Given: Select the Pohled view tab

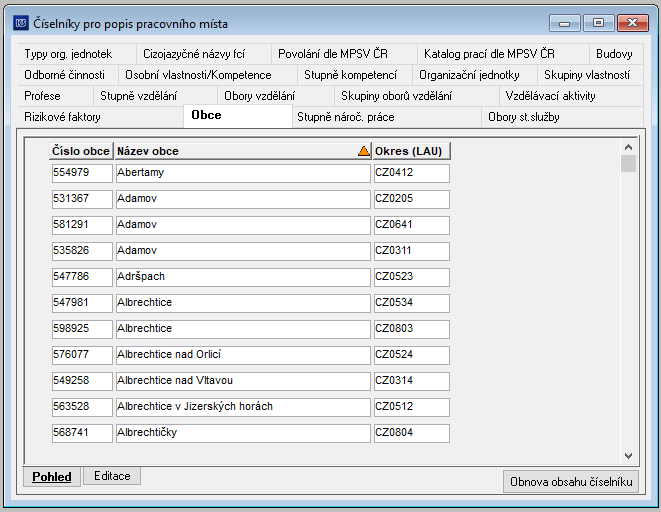Looking at the screenshot, I should pyautogui.click(x=52, y=477).
